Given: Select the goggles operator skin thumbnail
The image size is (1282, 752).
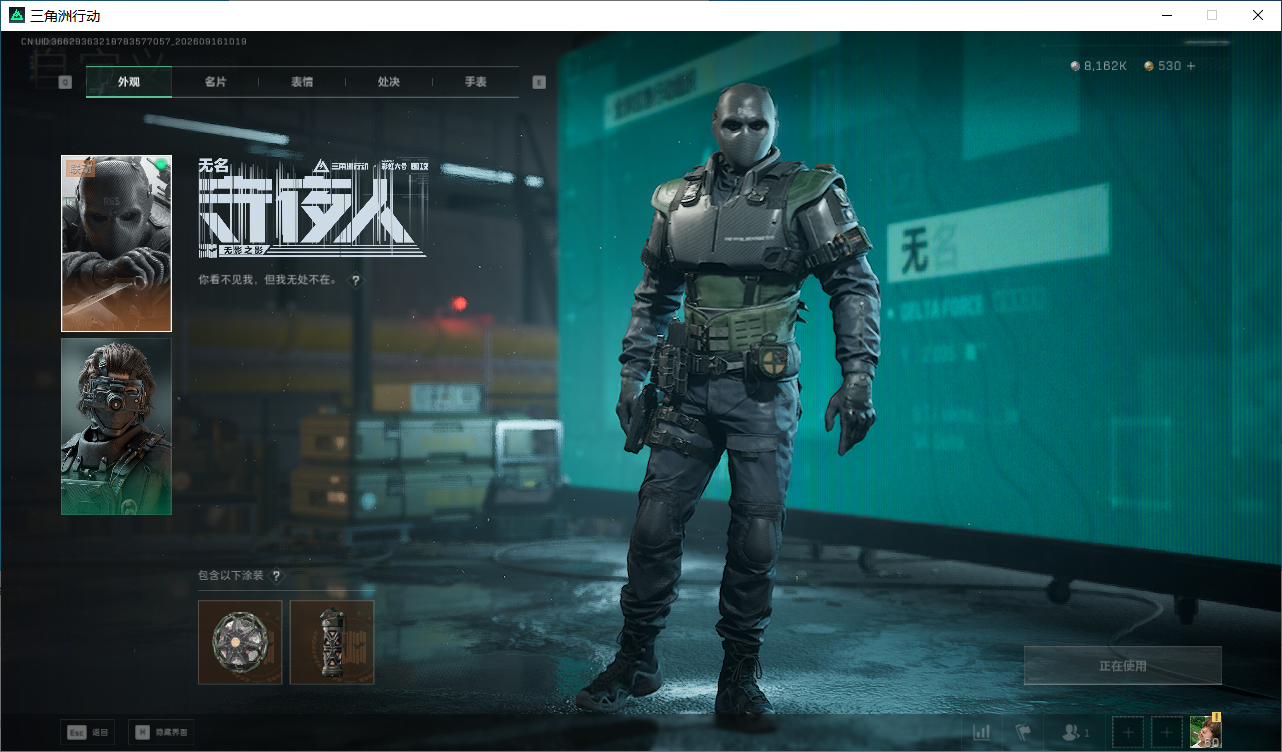Looking at the screenshot, I should pyautogui.click(x=116, y=427).
